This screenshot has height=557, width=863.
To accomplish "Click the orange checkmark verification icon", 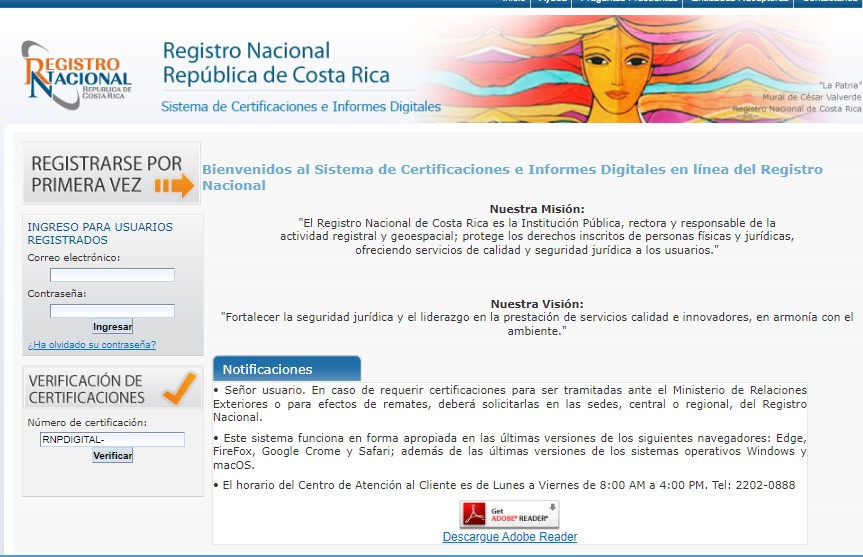I will pos(180,387).
